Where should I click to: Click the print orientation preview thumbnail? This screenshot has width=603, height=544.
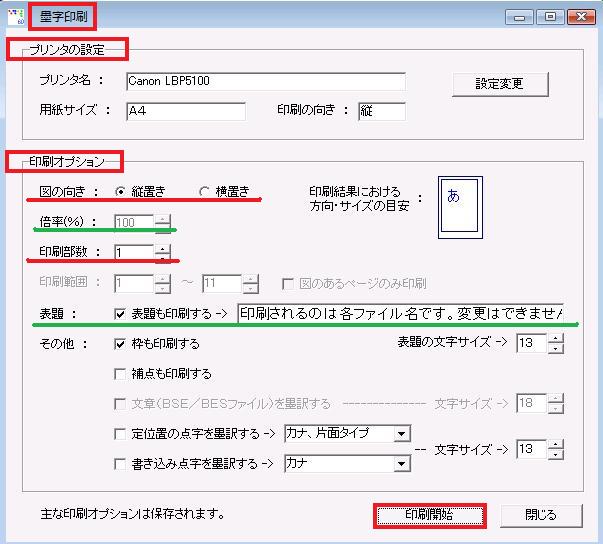pyautogui.click(x=459, y=208)
